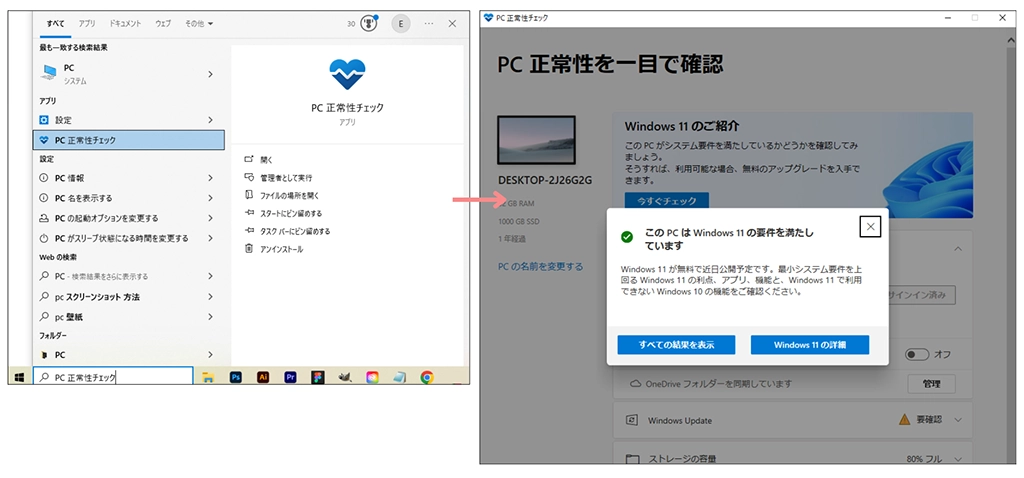Click the 今すぐチェック button
Image resolution: width=1024 pixels, height=478 pixels.
[667, 200]
